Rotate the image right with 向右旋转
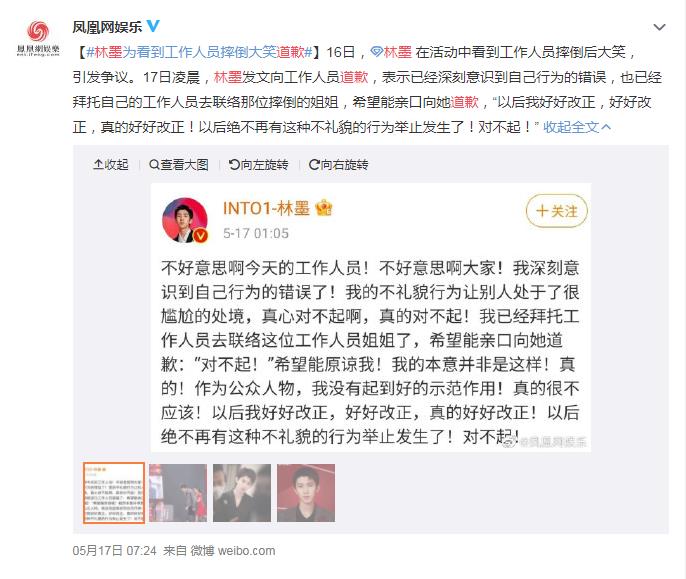 (338, 165)
